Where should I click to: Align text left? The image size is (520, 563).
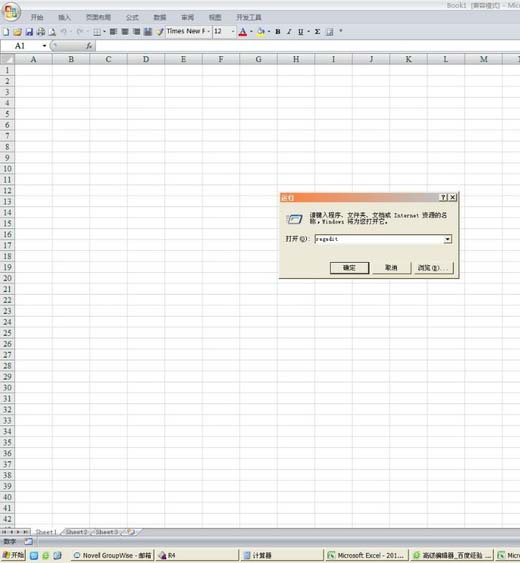(x=113, y=32)
